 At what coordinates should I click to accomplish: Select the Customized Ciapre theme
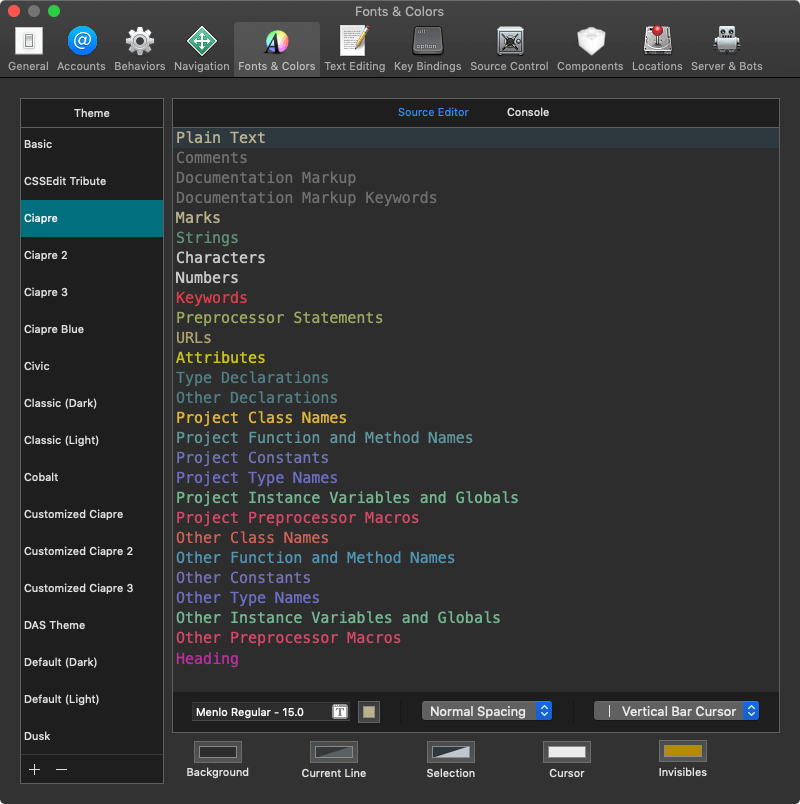pos(92,513)
